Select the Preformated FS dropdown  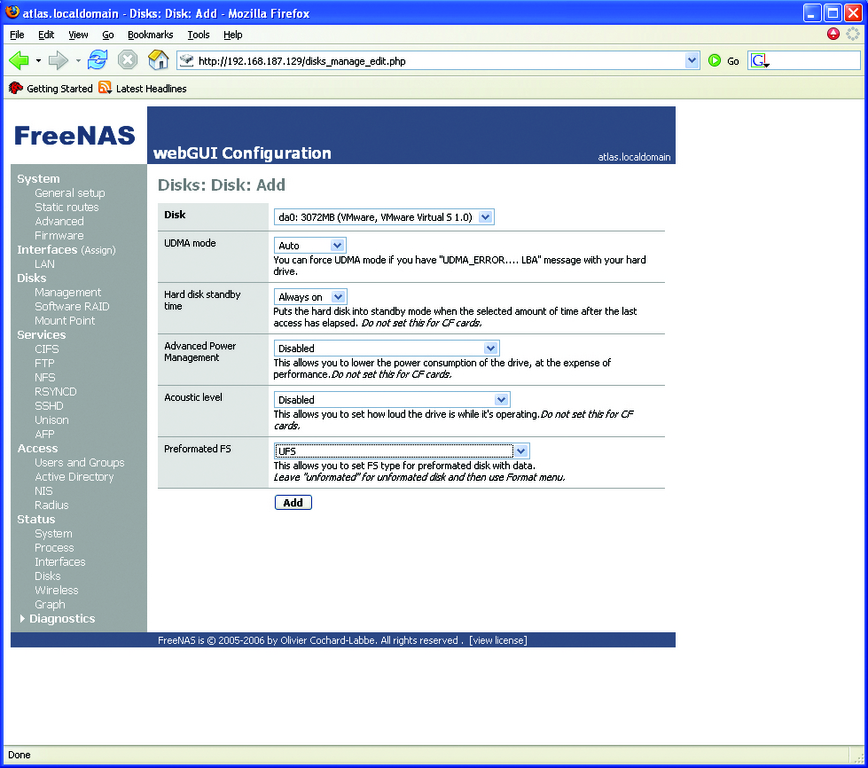[x=394, y=451]
